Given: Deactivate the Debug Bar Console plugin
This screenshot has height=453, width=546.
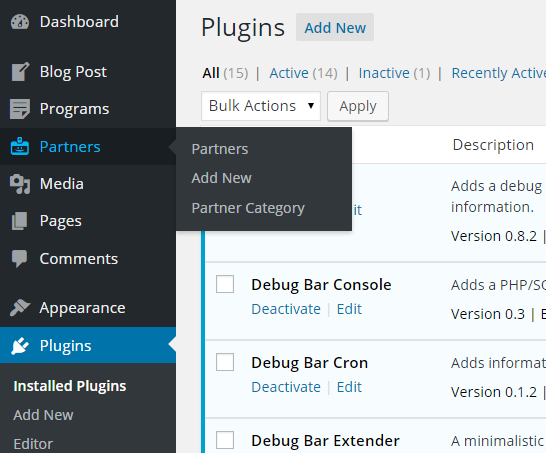Looking at the screenshot, I should pyautogui.click(x=286, y=309).
